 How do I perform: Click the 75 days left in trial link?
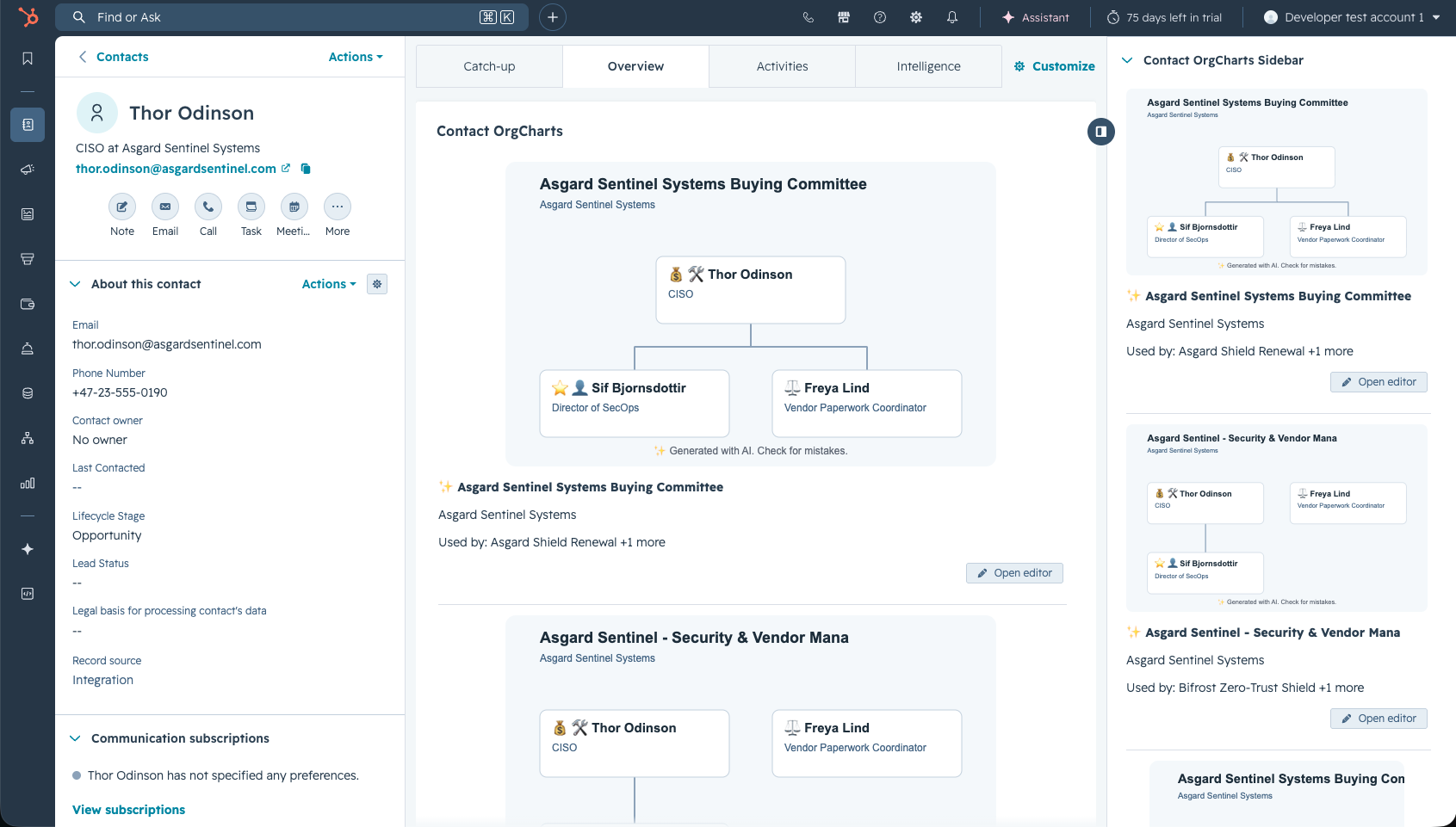[x=1164, y=17]
